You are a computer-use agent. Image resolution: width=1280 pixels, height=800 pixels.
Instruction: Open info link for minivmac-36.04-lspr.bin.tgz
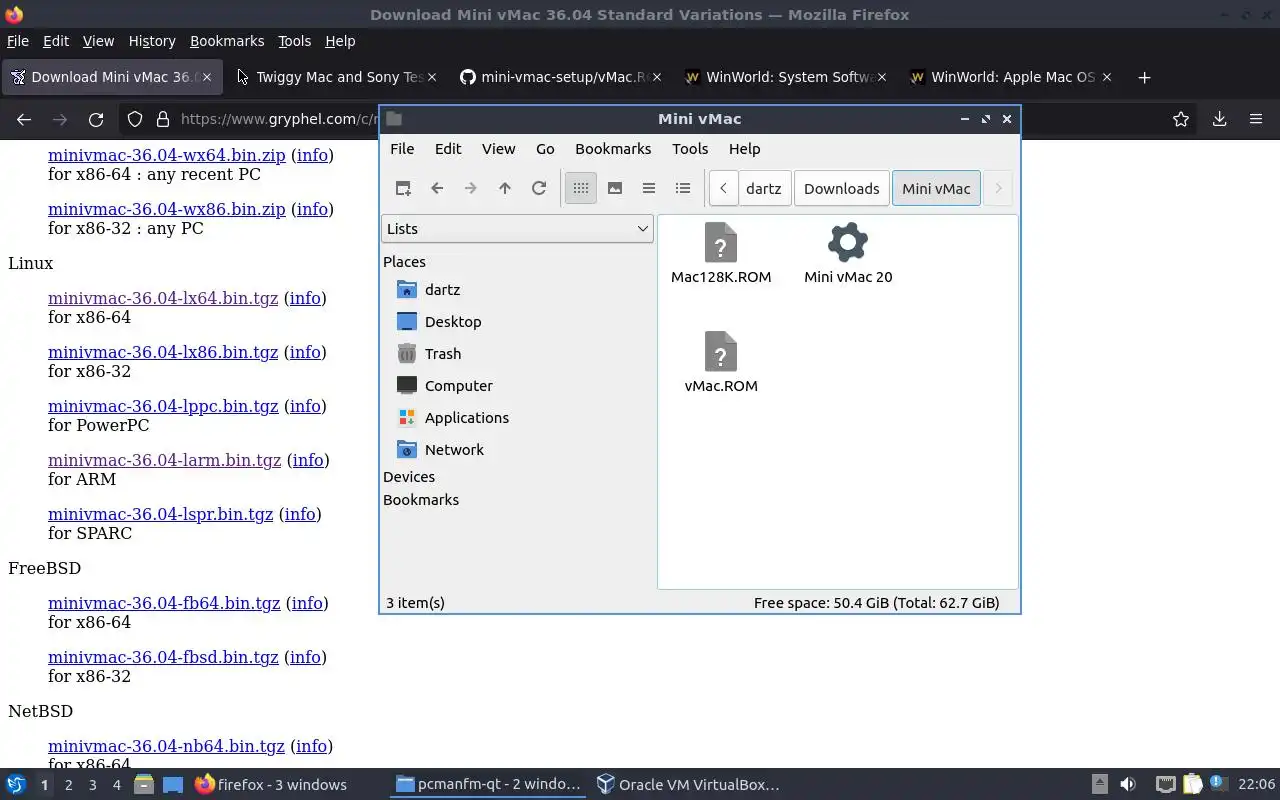(300, 514)
